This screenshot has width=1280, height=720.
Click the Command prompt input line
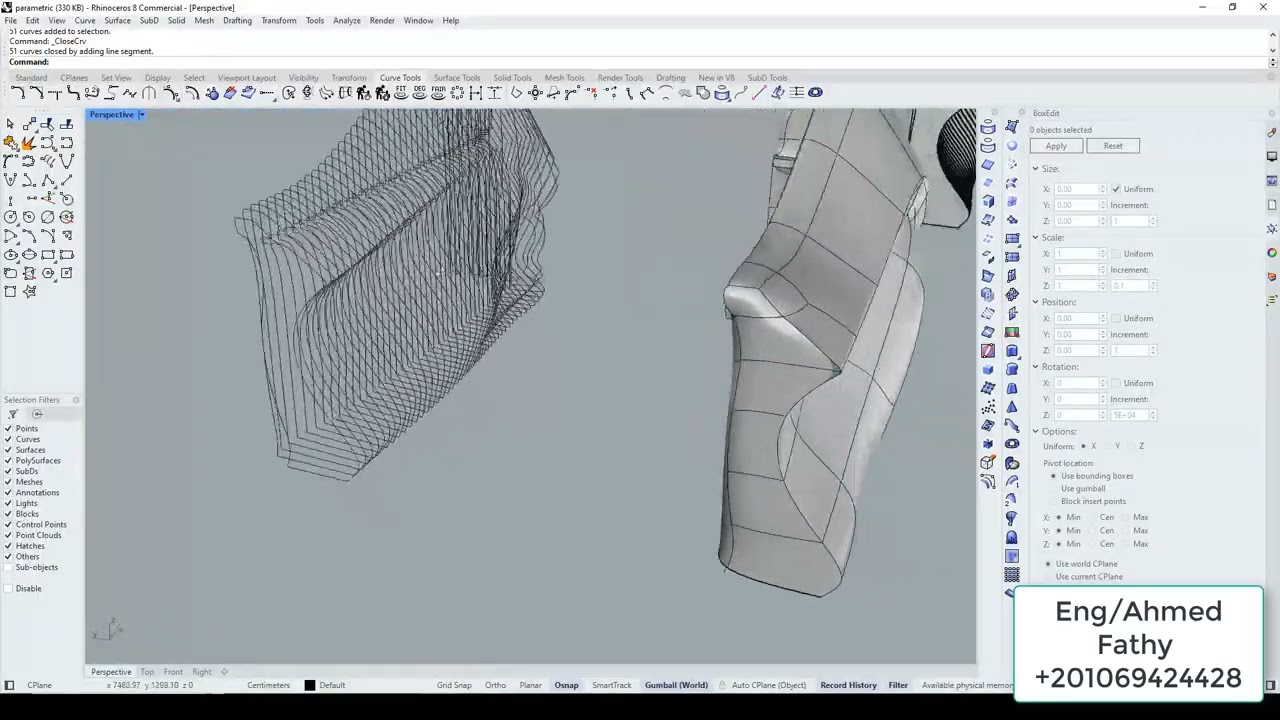click(640, 62)
